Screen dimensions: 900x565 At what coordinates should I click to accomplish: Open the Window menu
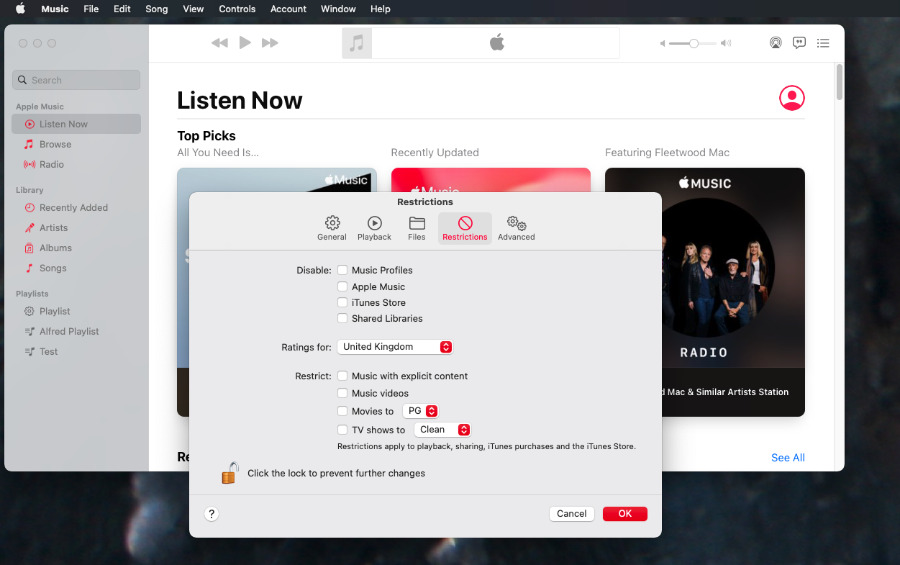pos(338,9)
